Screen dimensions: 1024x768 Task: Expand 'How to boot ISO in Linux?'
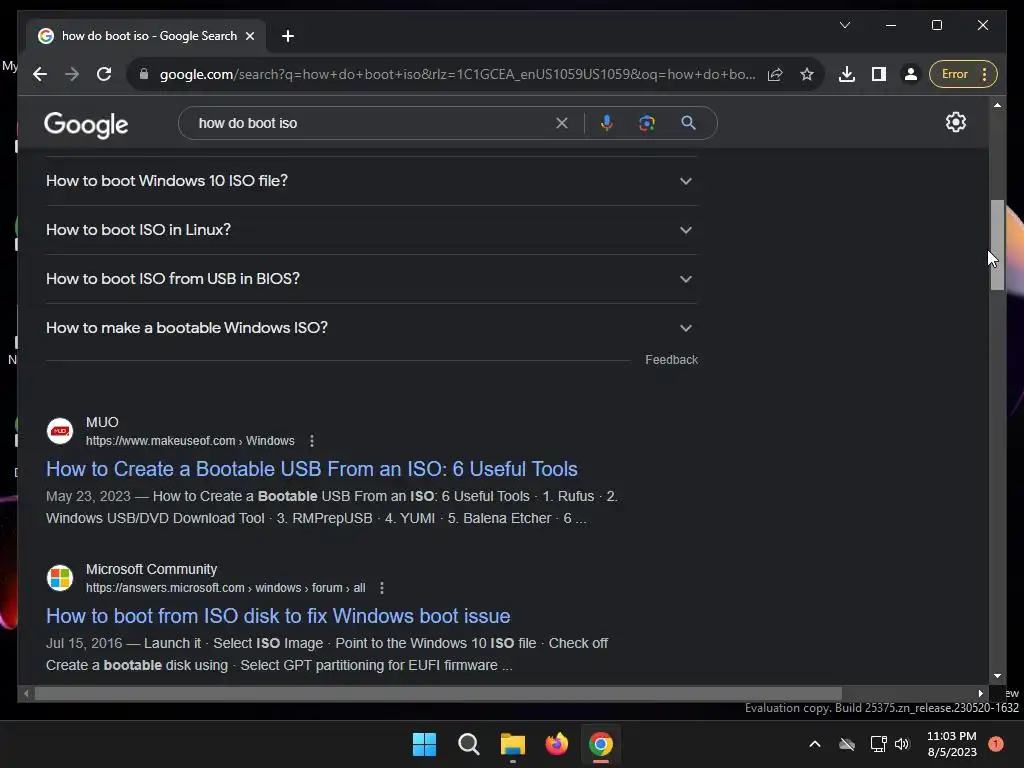click(371, 230)
